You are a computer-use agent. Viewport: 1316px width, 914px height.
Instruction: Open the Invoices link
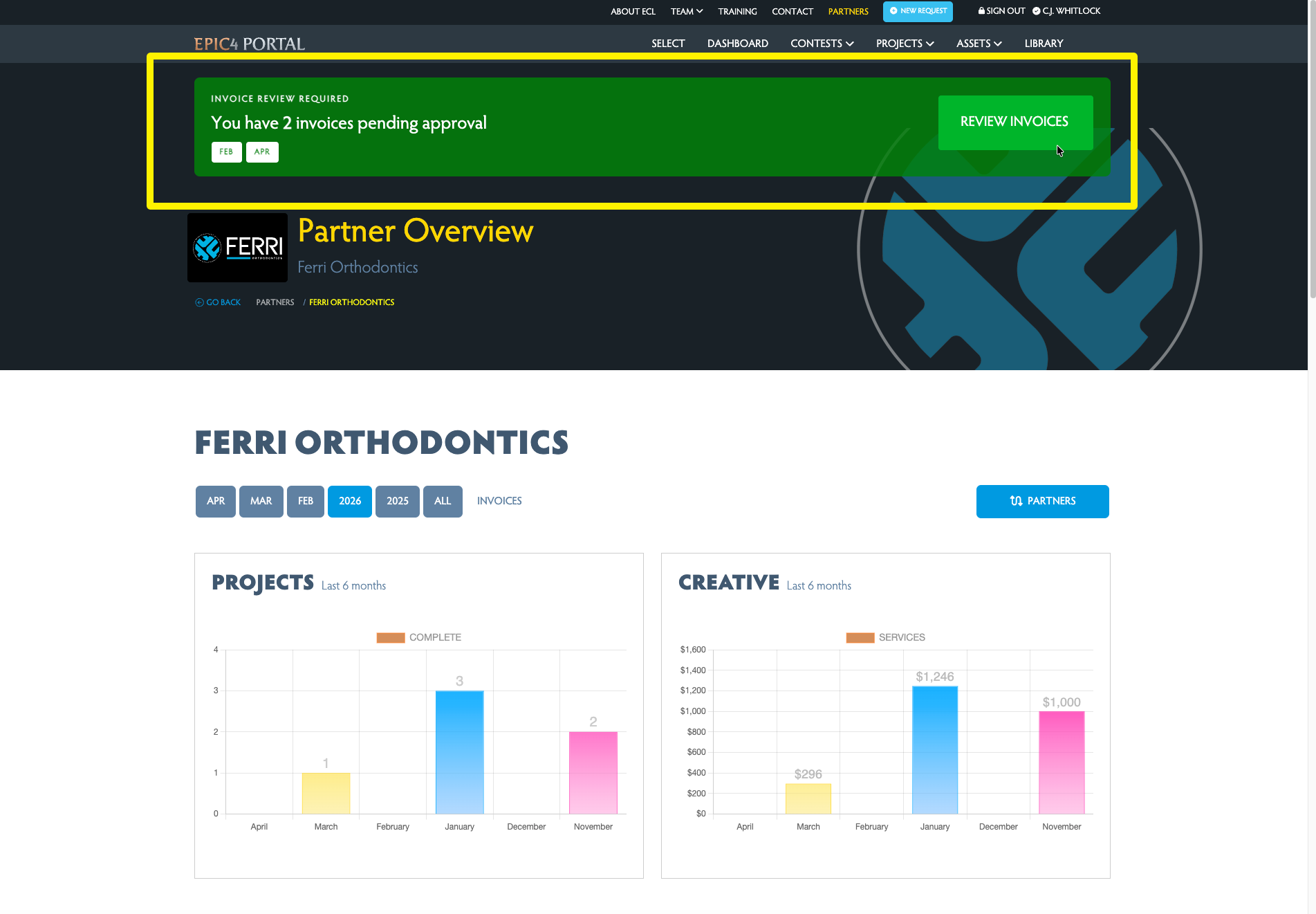coord(499,501)
